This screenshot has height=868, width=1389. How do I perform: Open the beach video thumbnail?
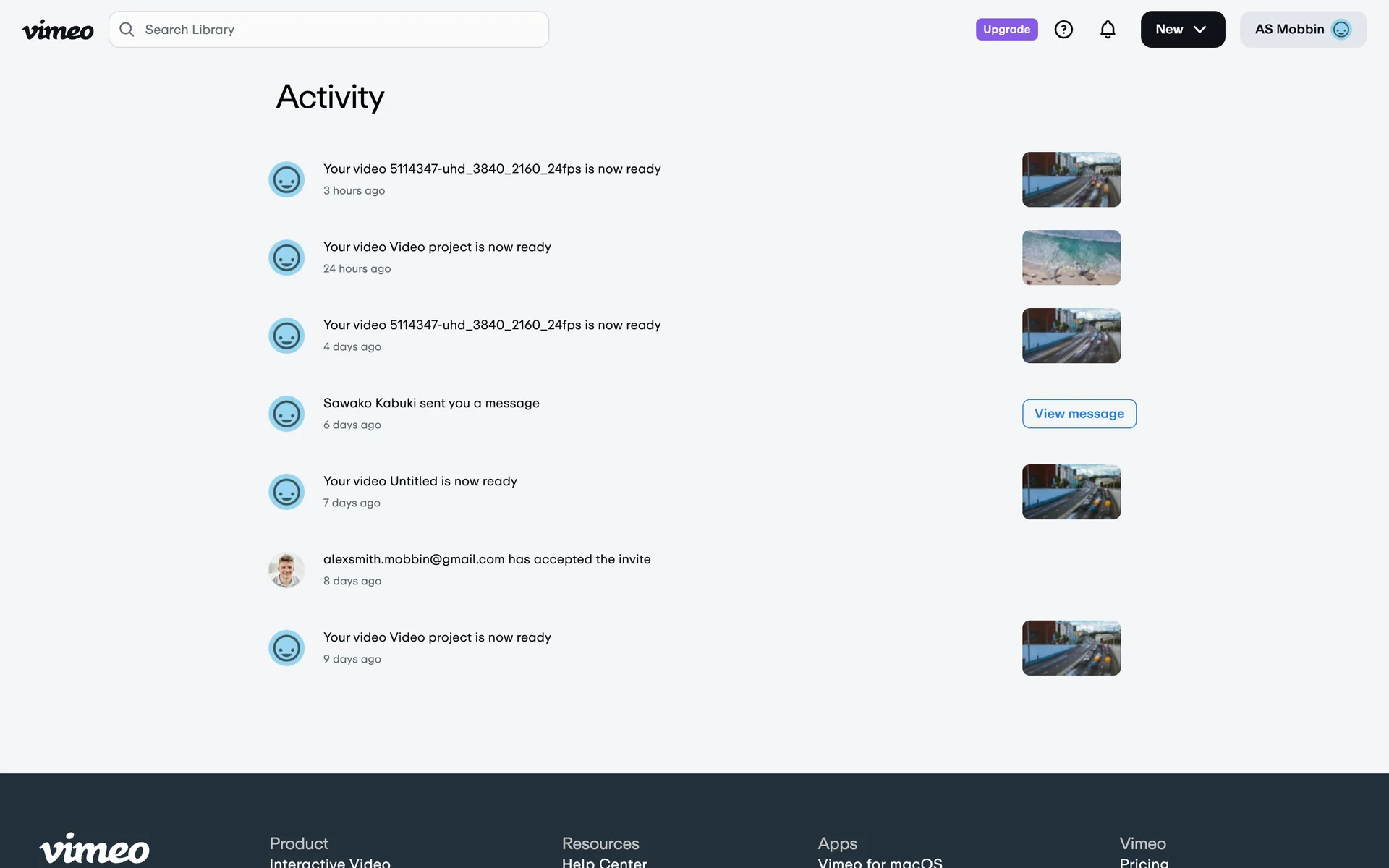[1071, 258]
